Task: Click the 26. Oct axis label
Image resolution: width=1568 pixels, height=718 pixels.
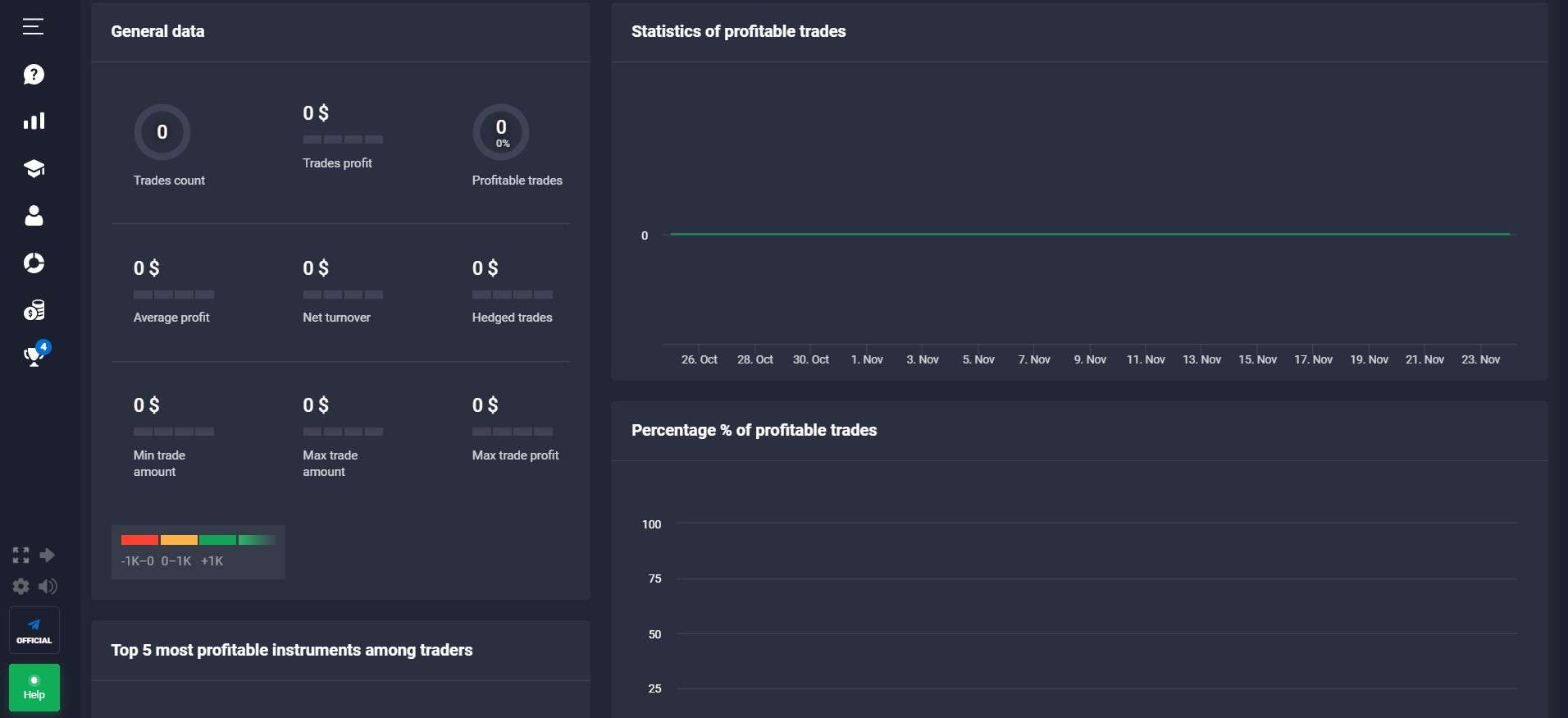Action: click(x=699, y=359)
